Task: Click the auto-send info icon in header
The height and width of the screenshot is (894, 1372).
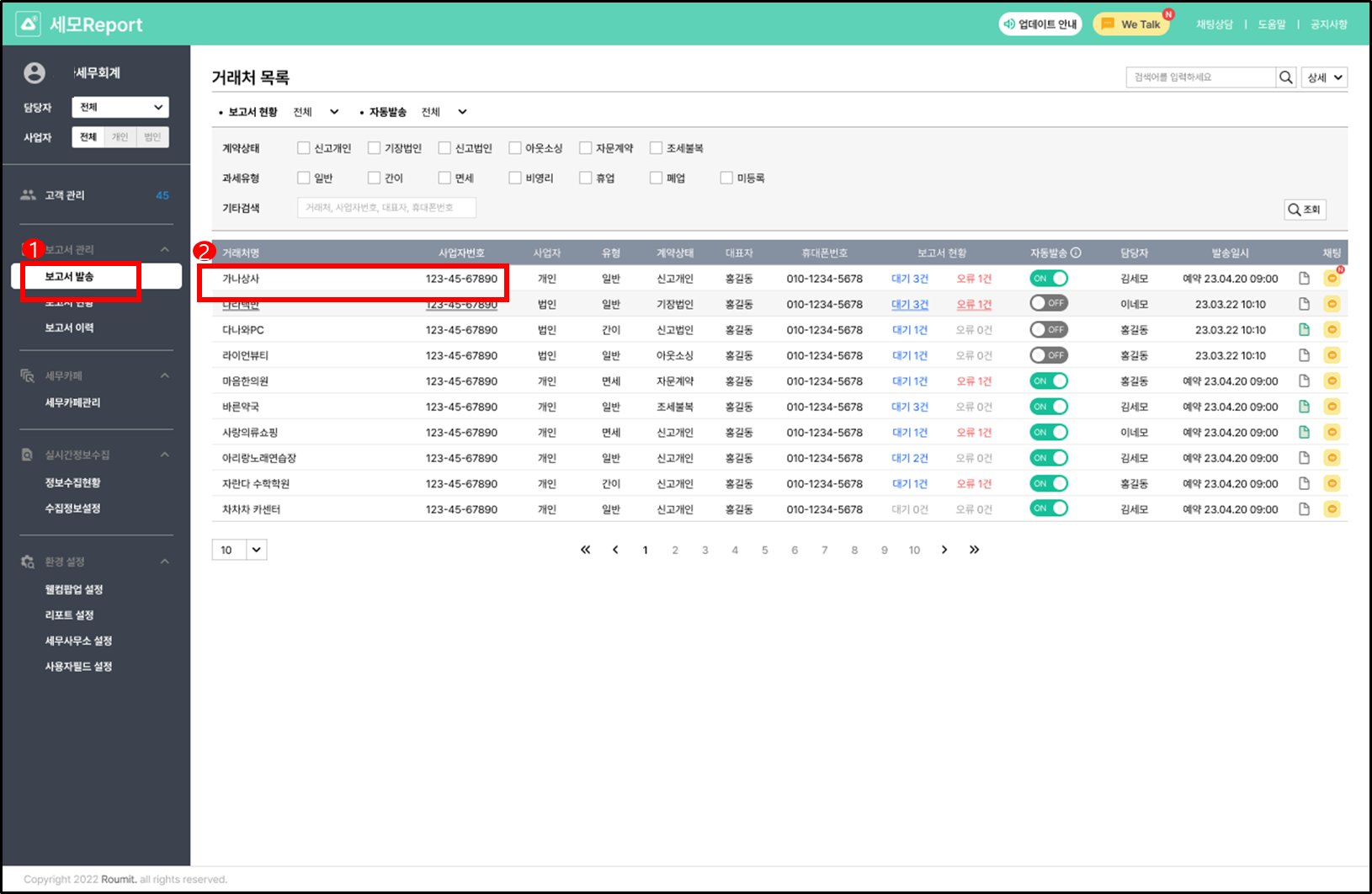Action: 1076,253
